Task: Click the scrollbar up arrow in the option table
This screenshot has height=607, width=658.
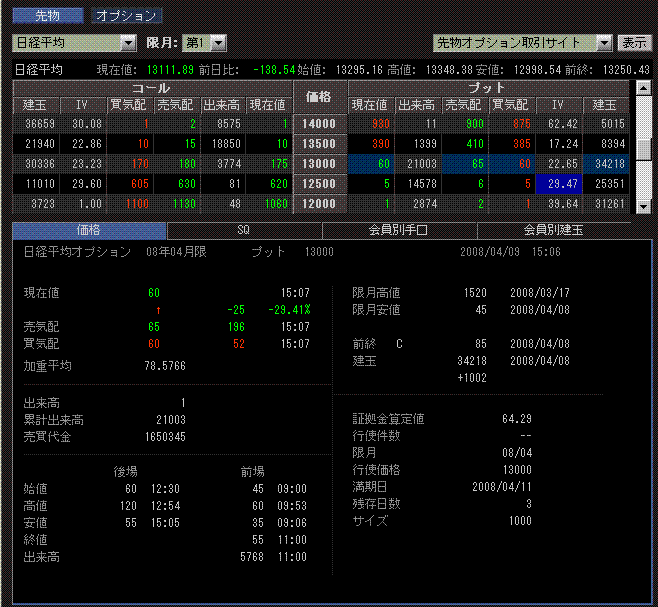Action: point(645,89)
